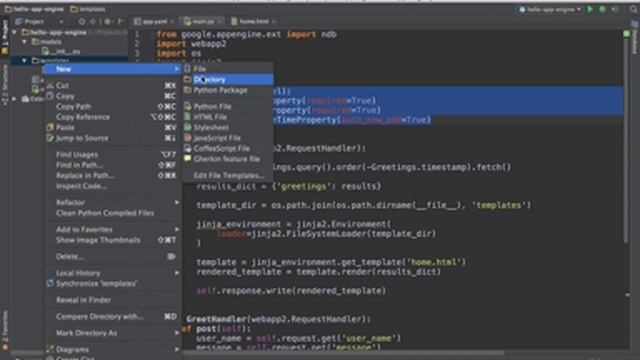This screenshot has height=360, width=640.
Task: Select Copy Path menu entry
Action: tap(113, 107)
